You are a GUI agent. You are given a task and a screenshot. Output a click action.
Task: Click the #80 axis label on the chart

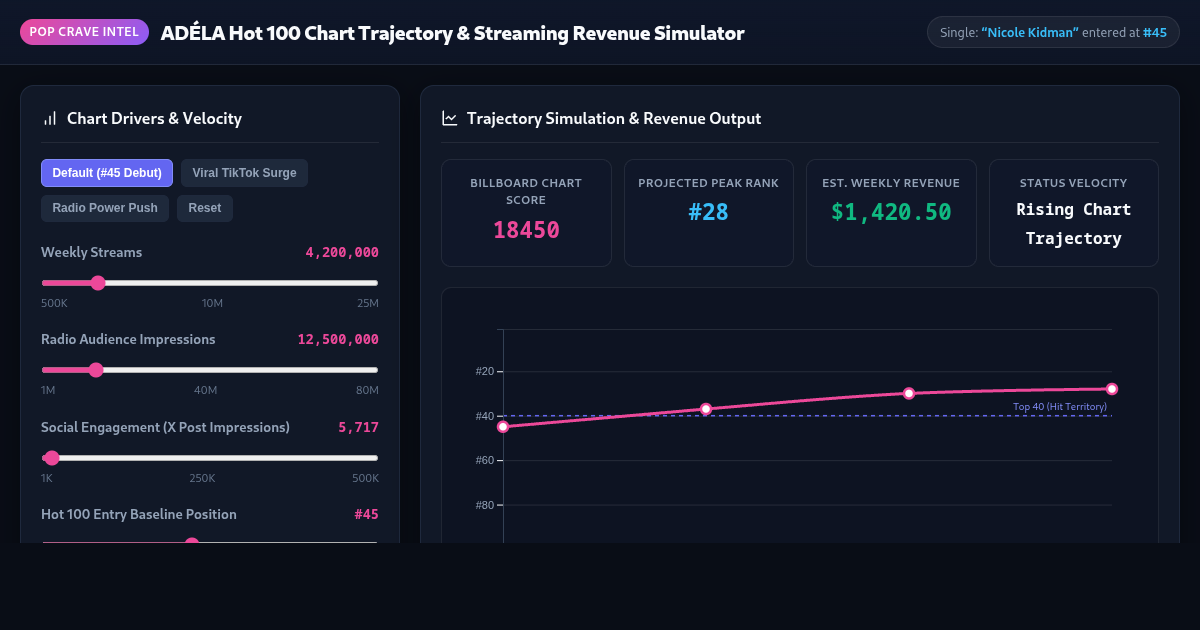pos(485,505)
